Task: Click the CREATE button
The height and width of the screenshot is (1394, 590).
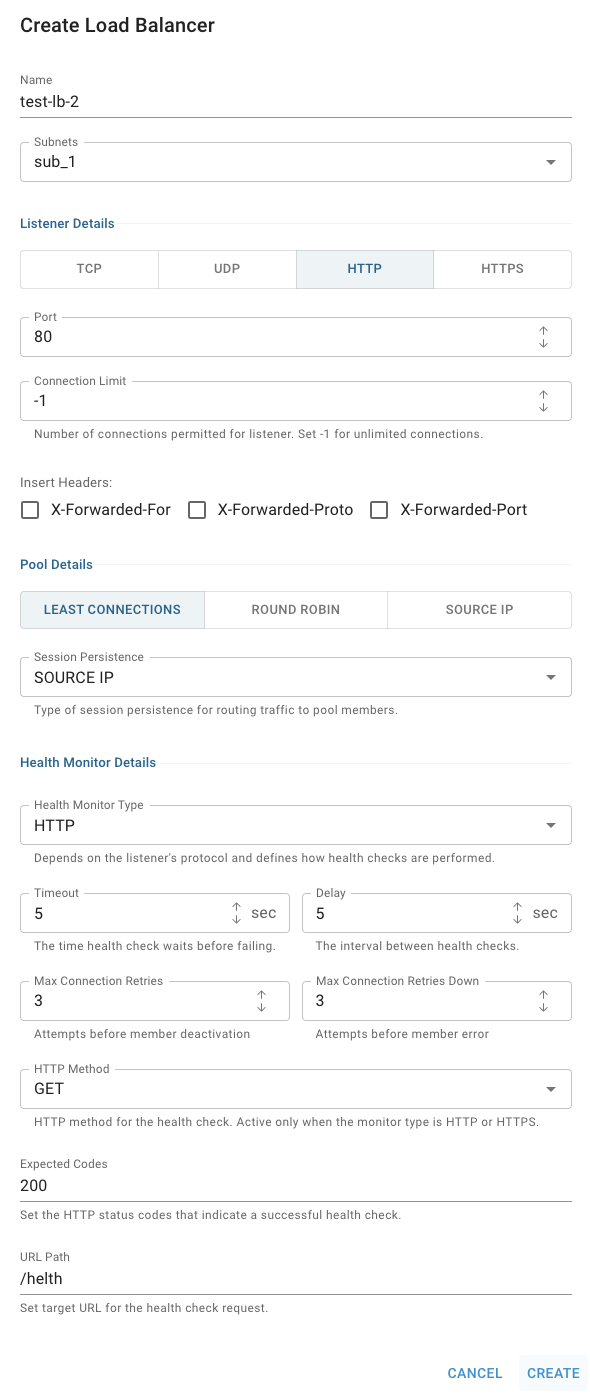Action: tap(553, 1373)
